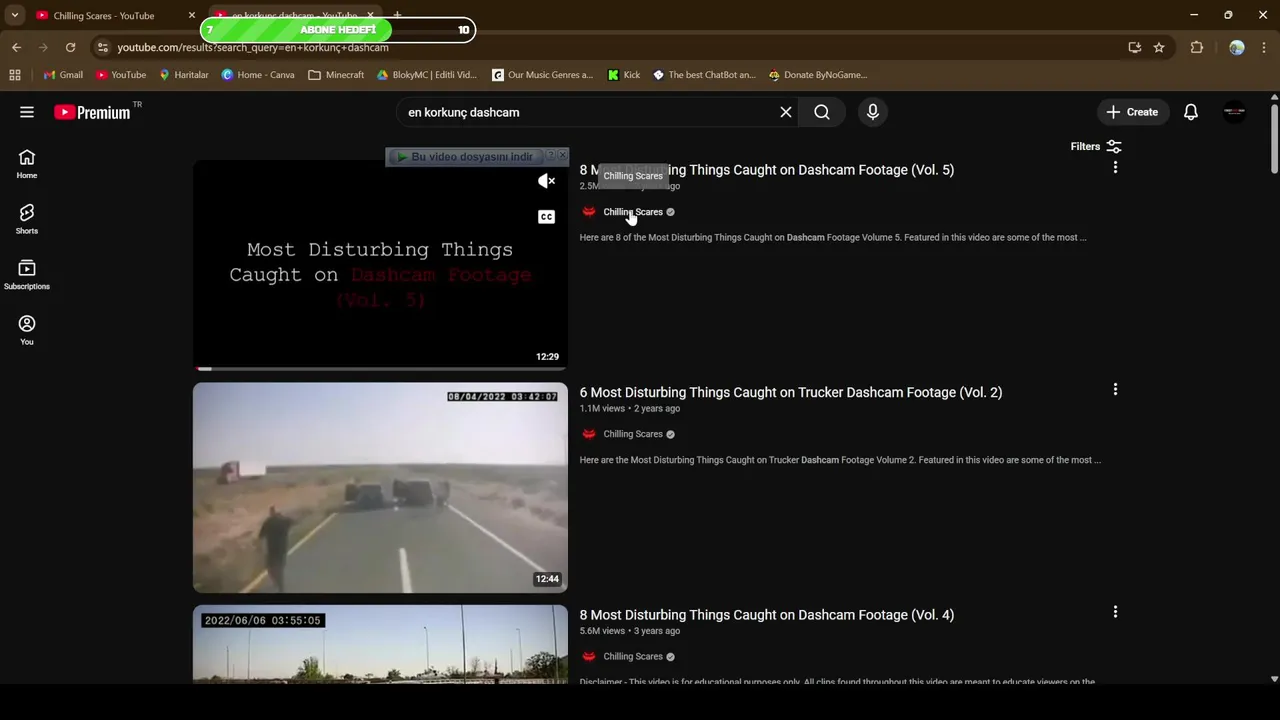Open the You section in sidebar
1280x720 pixels.
pyautogui.click(x=27, y=331)
